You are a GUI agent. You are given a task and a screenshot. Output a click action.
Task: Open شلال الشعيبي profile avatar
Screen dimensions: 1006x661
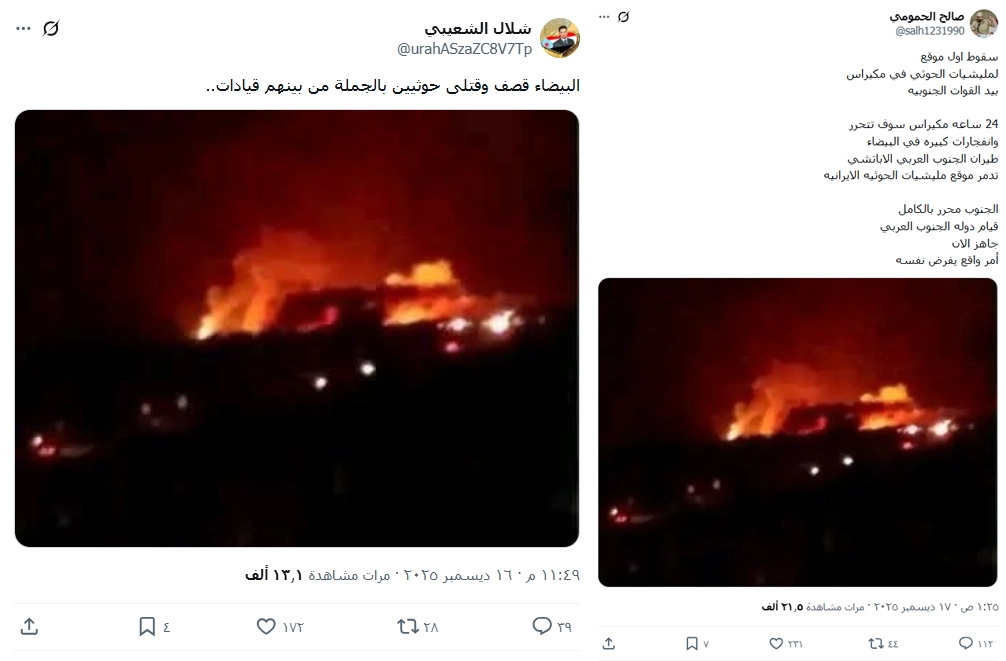pyautogui.click(x=560, y=38)
